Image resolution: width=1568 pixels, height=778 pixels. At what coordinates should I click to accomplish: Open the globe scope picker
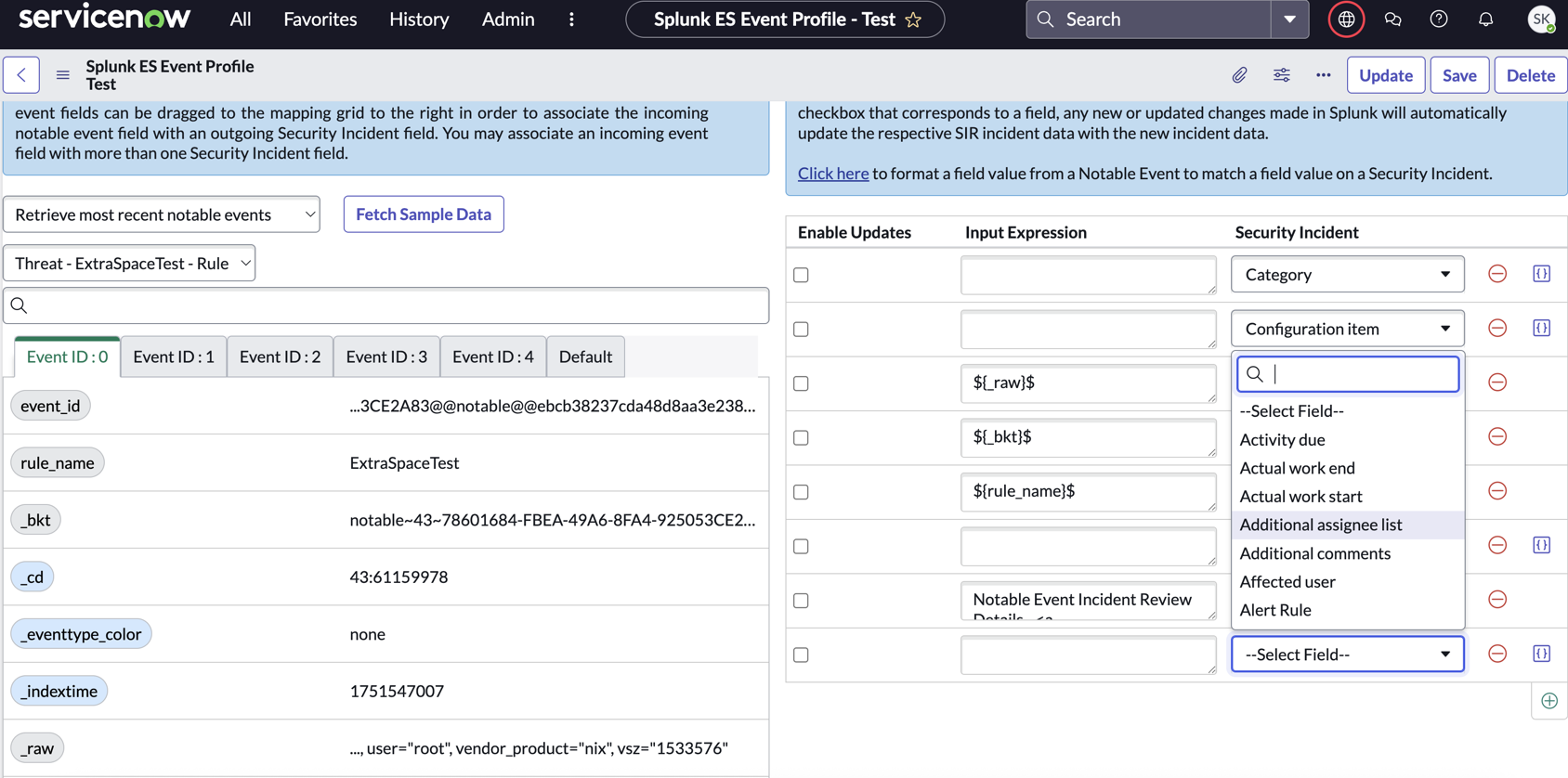1346,19
